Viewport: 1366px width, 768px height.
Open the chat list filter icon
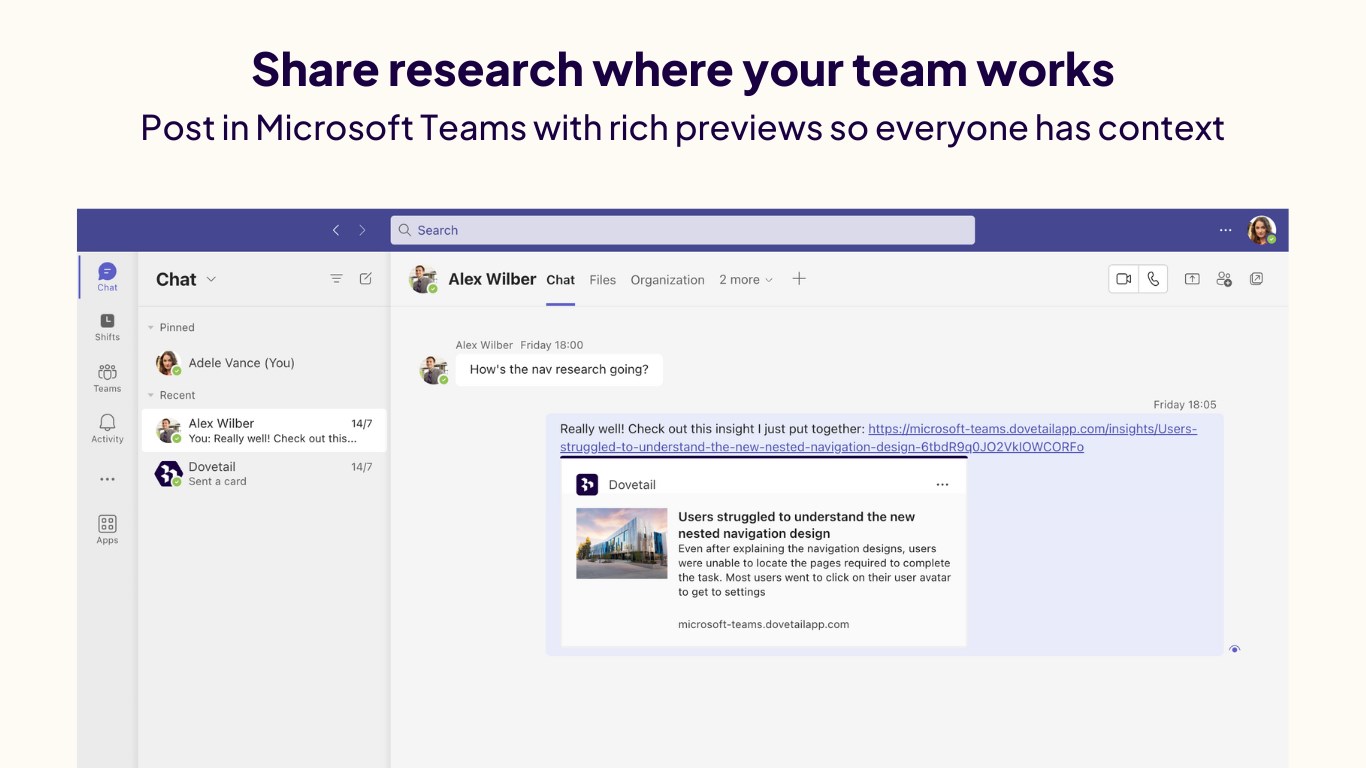point(336,279)
